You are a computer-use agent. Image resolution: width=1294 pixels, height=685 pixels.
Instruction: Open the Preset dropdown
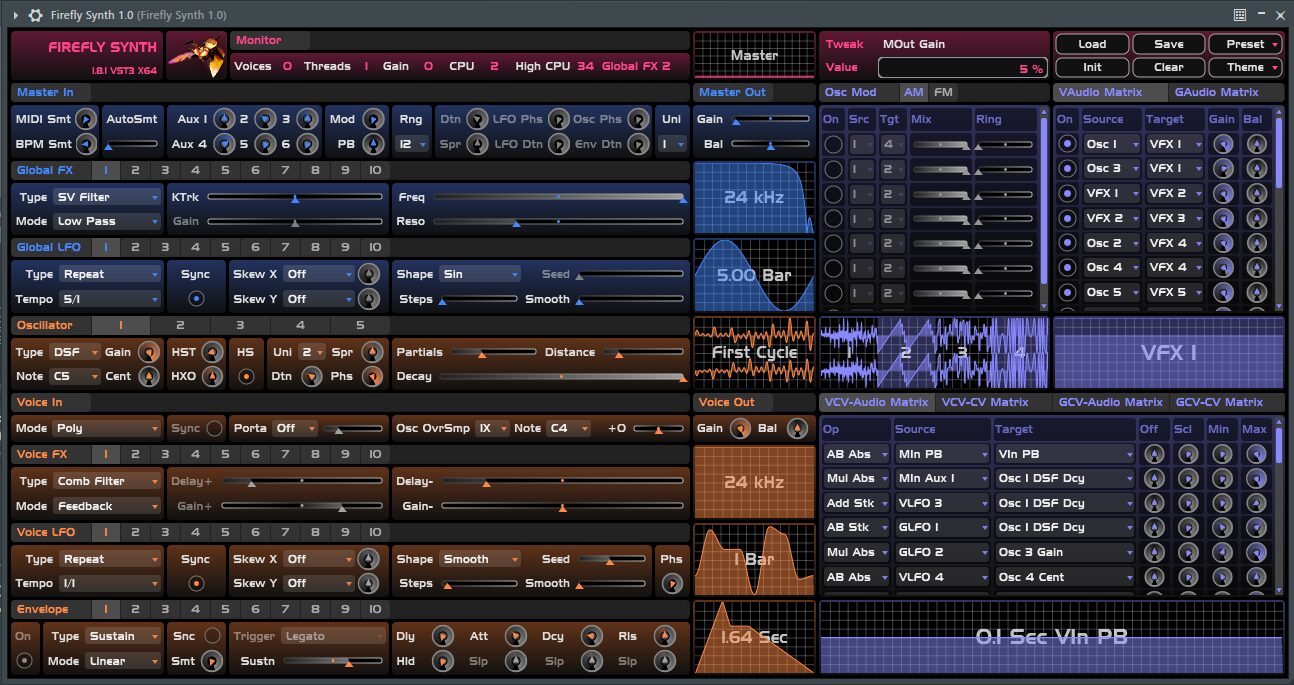[x=1245, y=44]
